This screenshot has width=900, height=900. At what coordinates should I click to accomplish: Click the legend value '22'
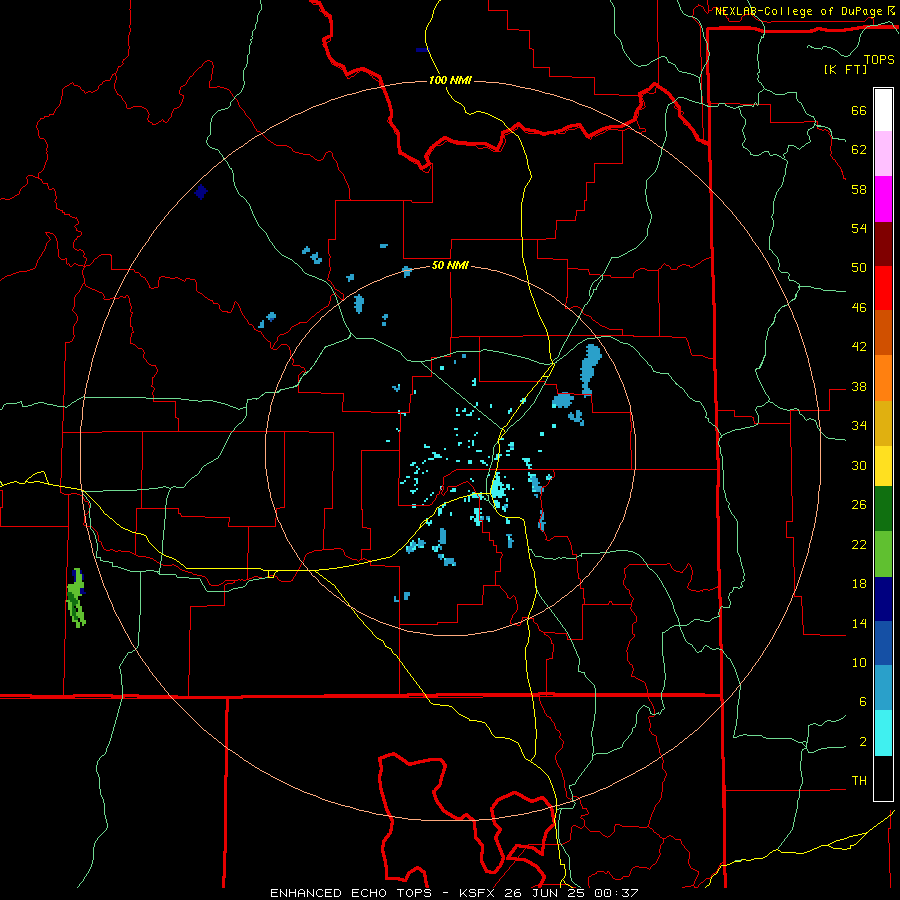coord(859,544)
